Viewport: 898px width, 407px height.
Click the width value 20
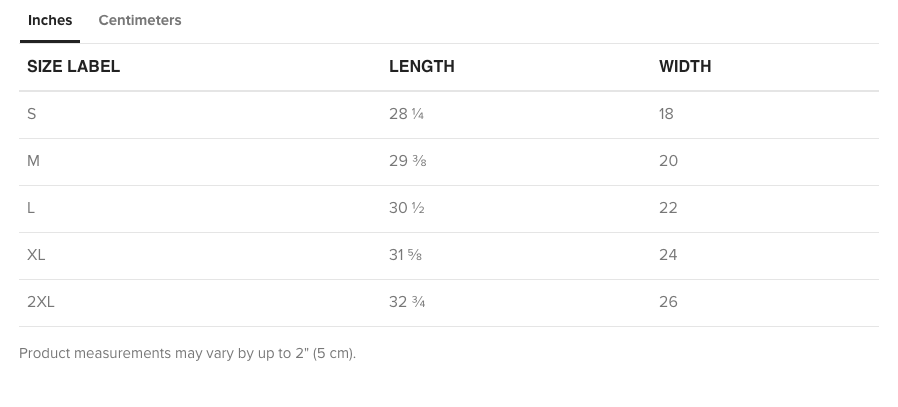[x=668, y=161]
